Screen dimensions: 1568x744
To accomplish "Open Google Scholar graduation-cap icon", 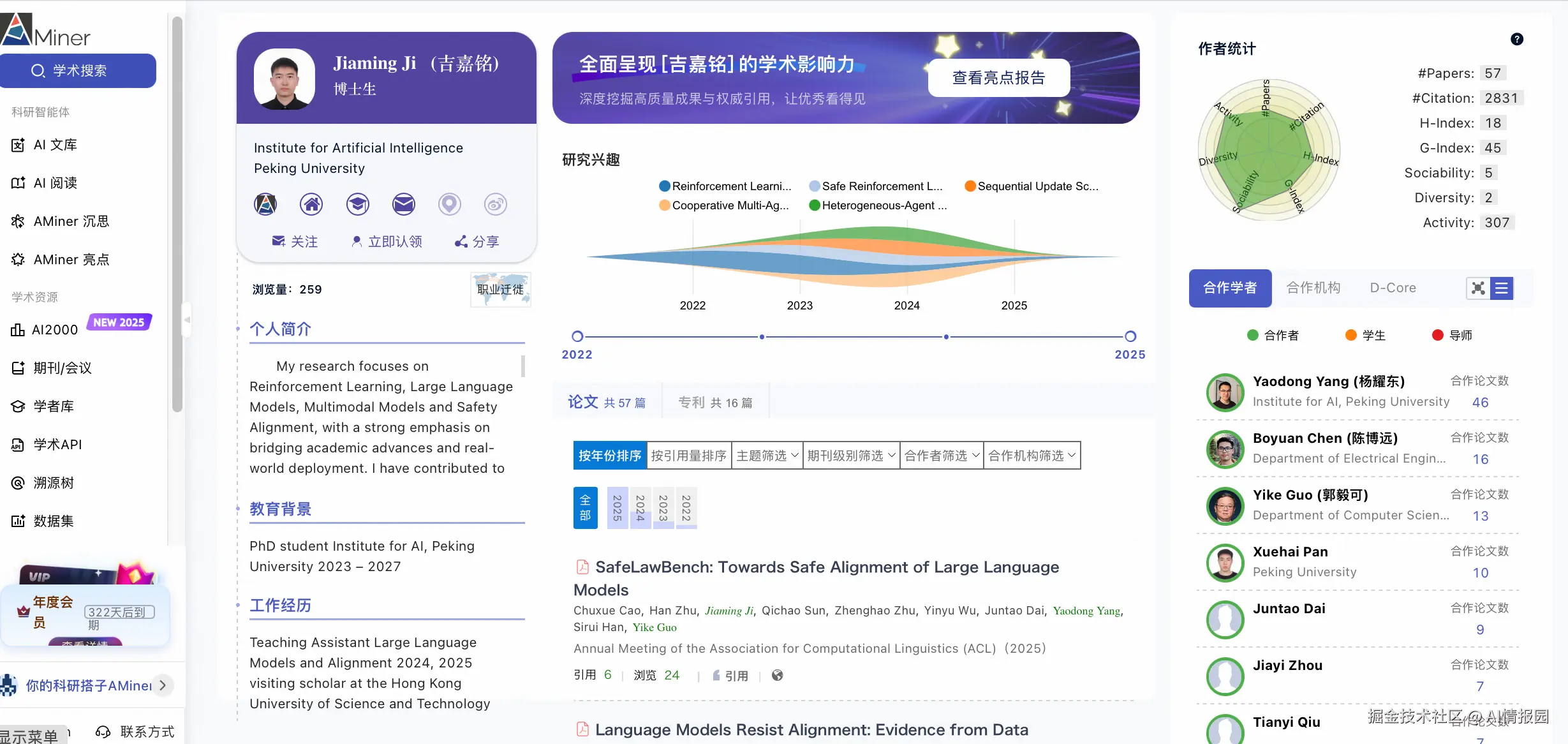I will [357, 204].
